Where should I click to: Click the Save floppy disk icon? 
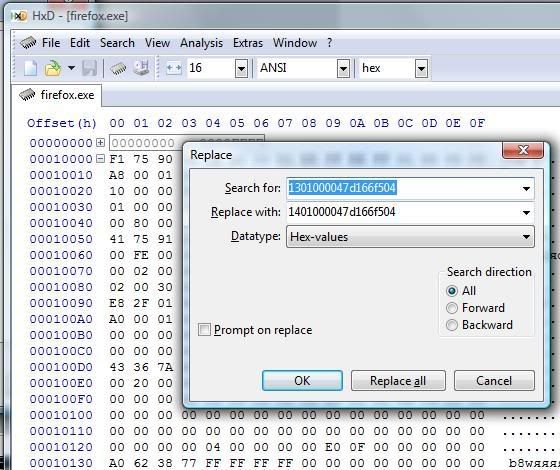(89, 68)
